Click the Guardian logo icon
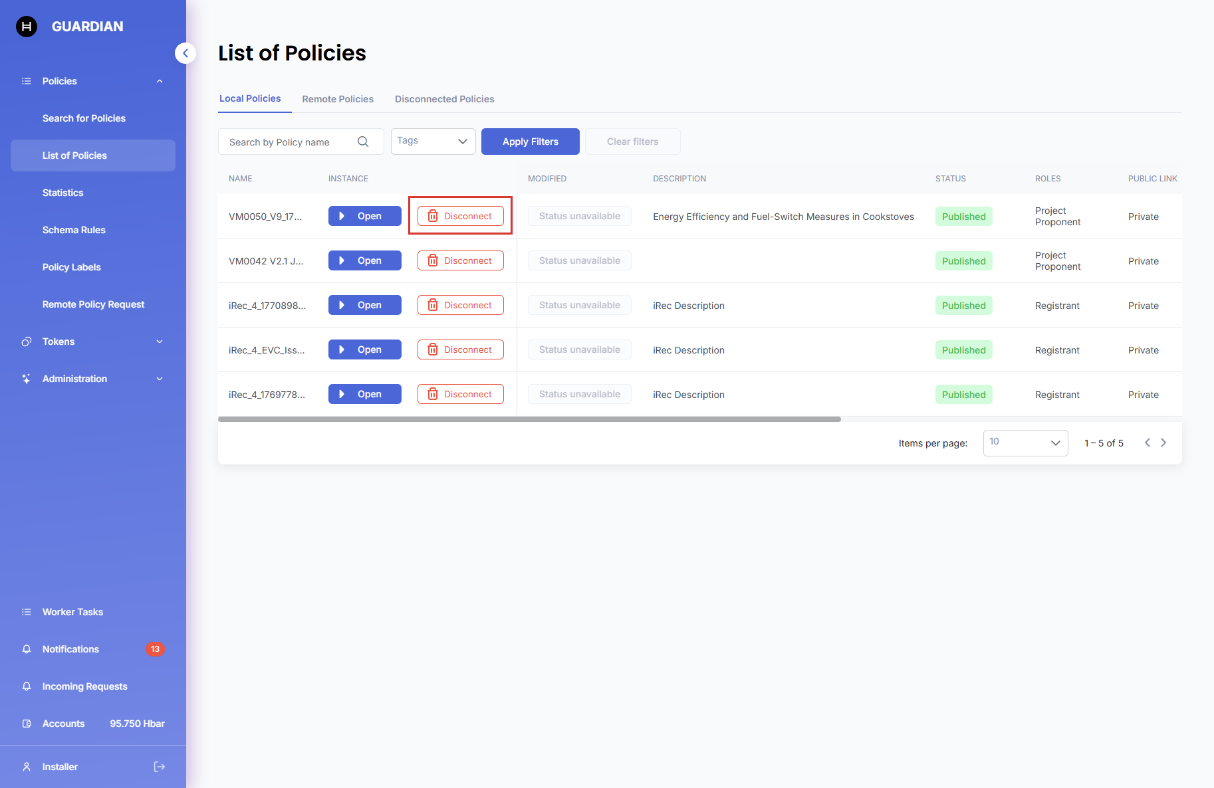The height and width of the screenshot is (788, 1214). (x=26, y=27)
